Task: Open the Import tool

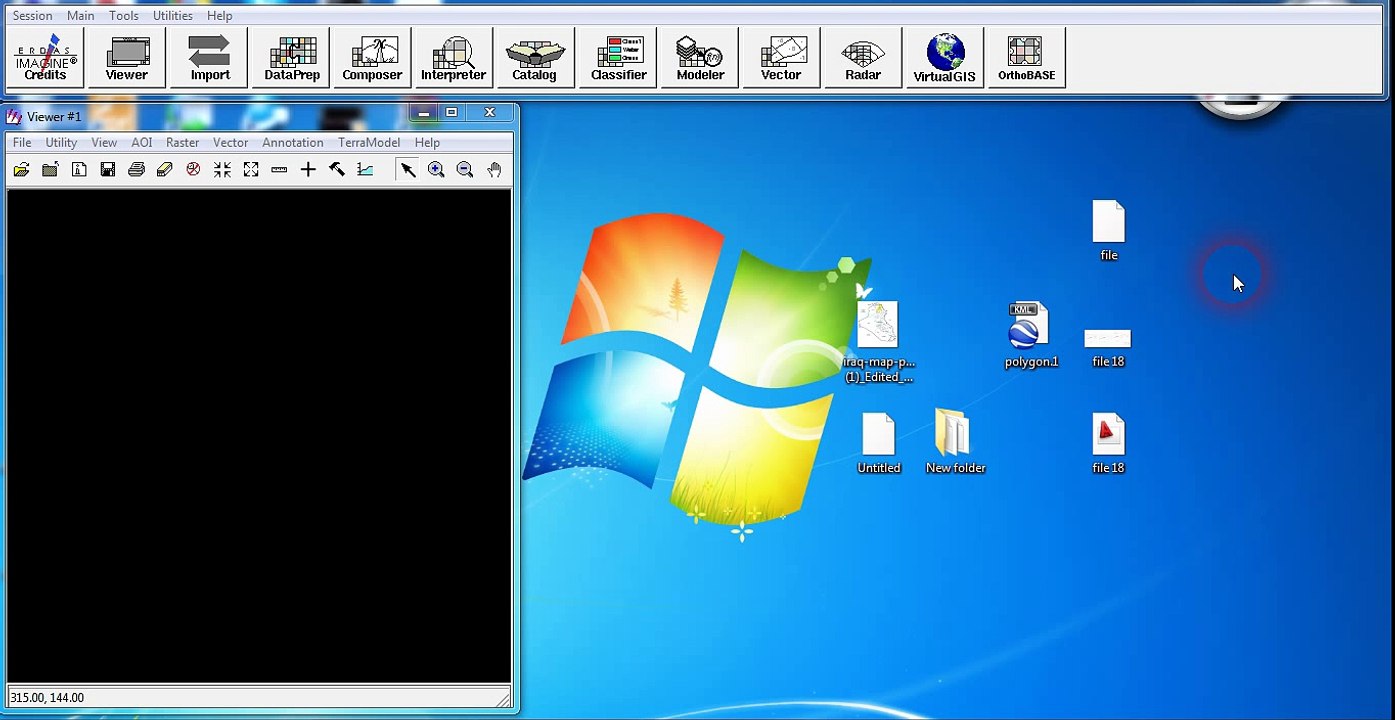Action: click(210, 58)
